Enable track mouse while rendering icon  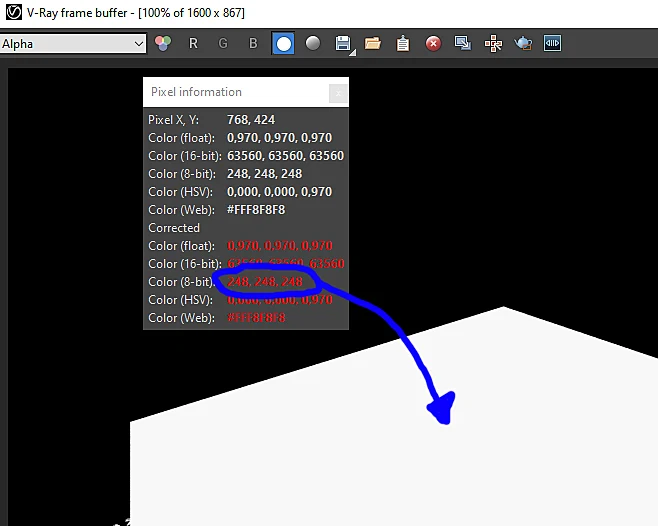pyautogui.click(x=493, y=43)
